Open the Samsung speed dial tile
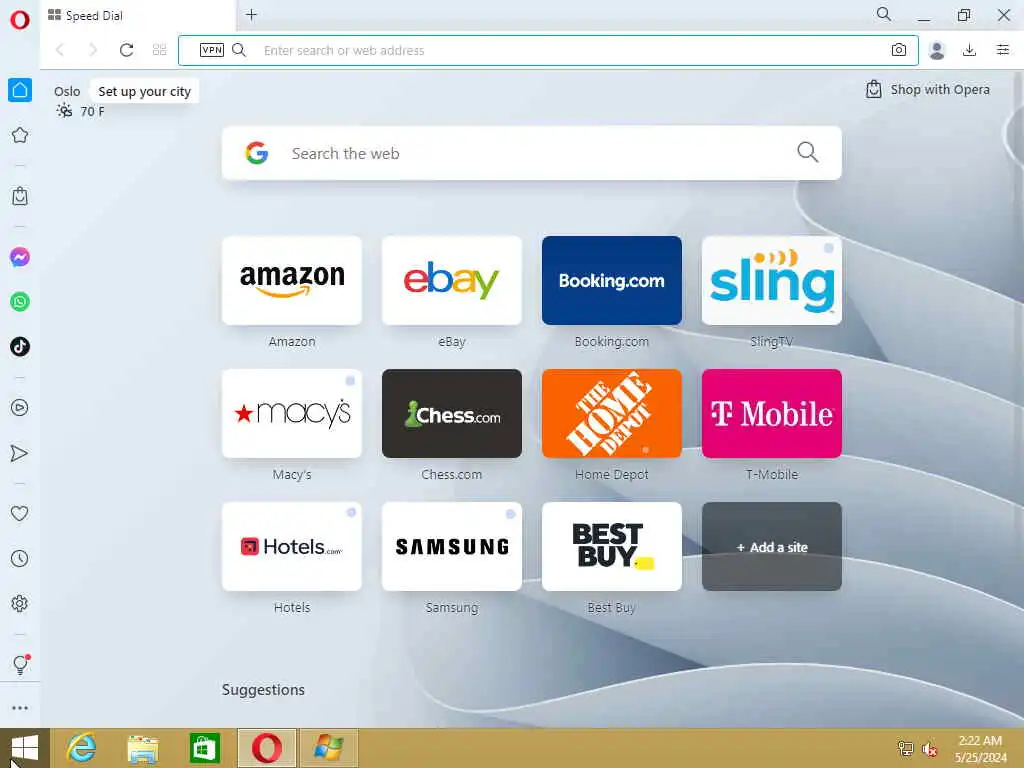Screen dimensions: 1024x768 point(452,547)
